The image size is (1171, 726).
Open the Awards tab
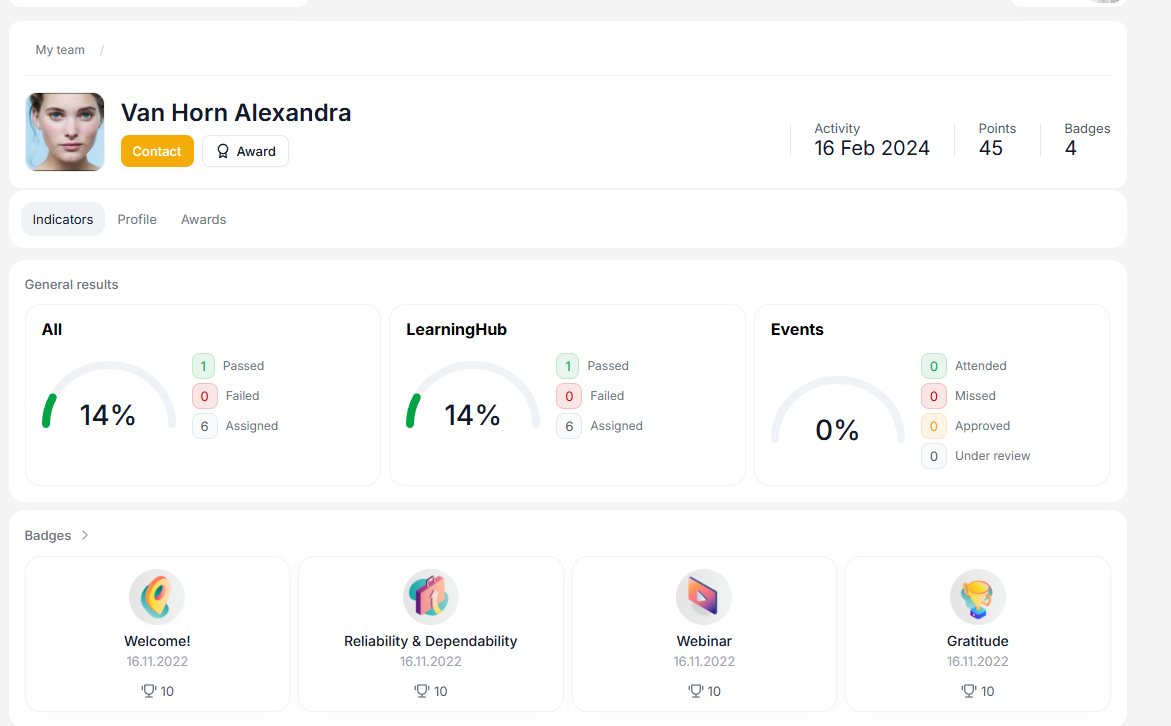point(203,219)
